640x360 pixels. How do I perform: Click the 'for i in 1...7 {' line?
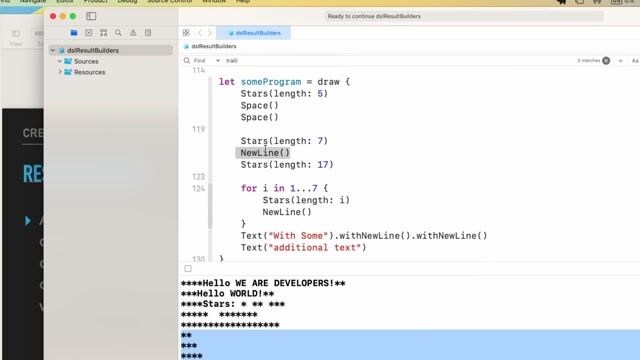[x=284, y=188]
